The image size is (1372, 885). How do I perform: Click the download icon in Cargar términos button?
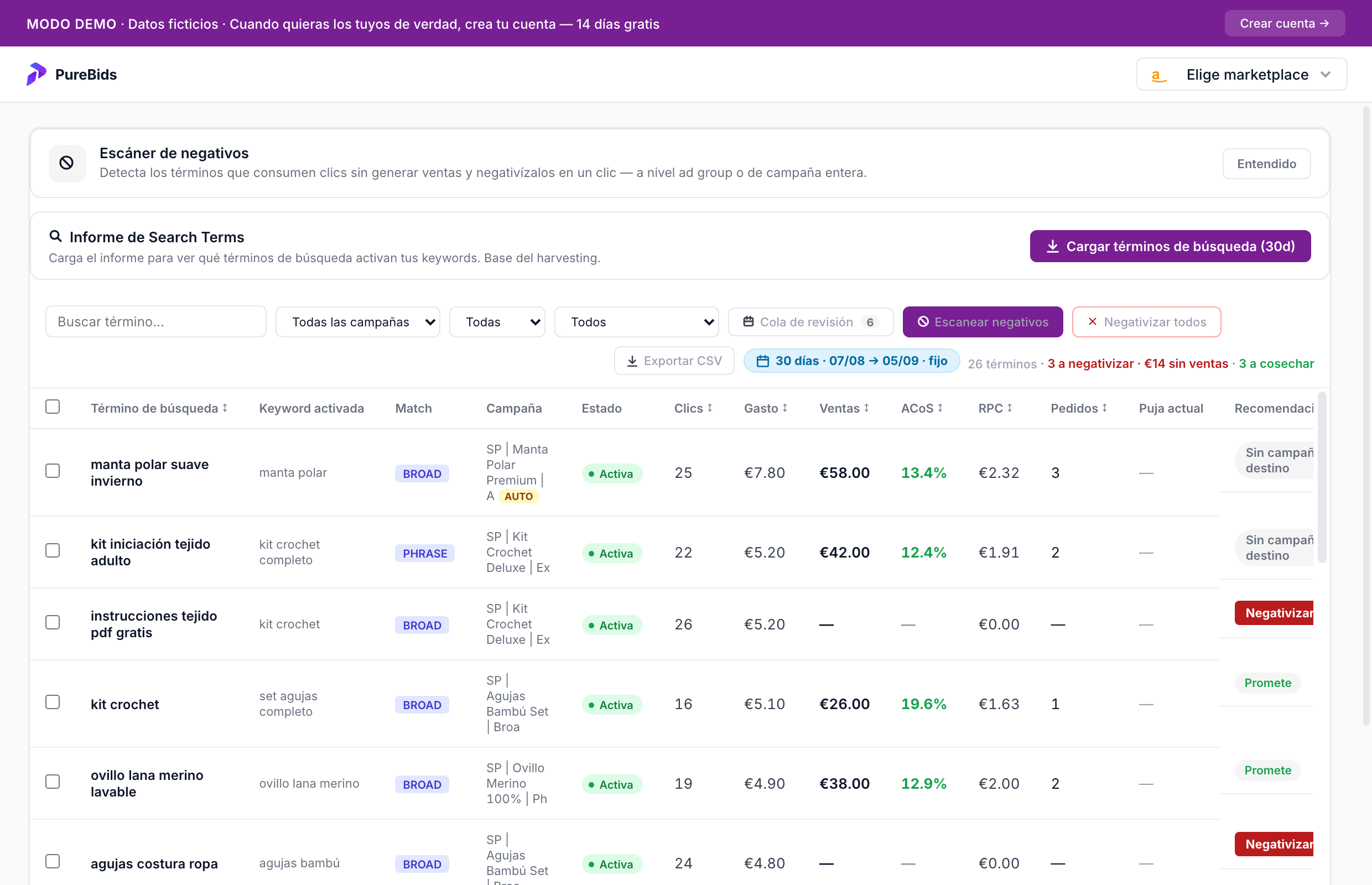[1052, 246]
